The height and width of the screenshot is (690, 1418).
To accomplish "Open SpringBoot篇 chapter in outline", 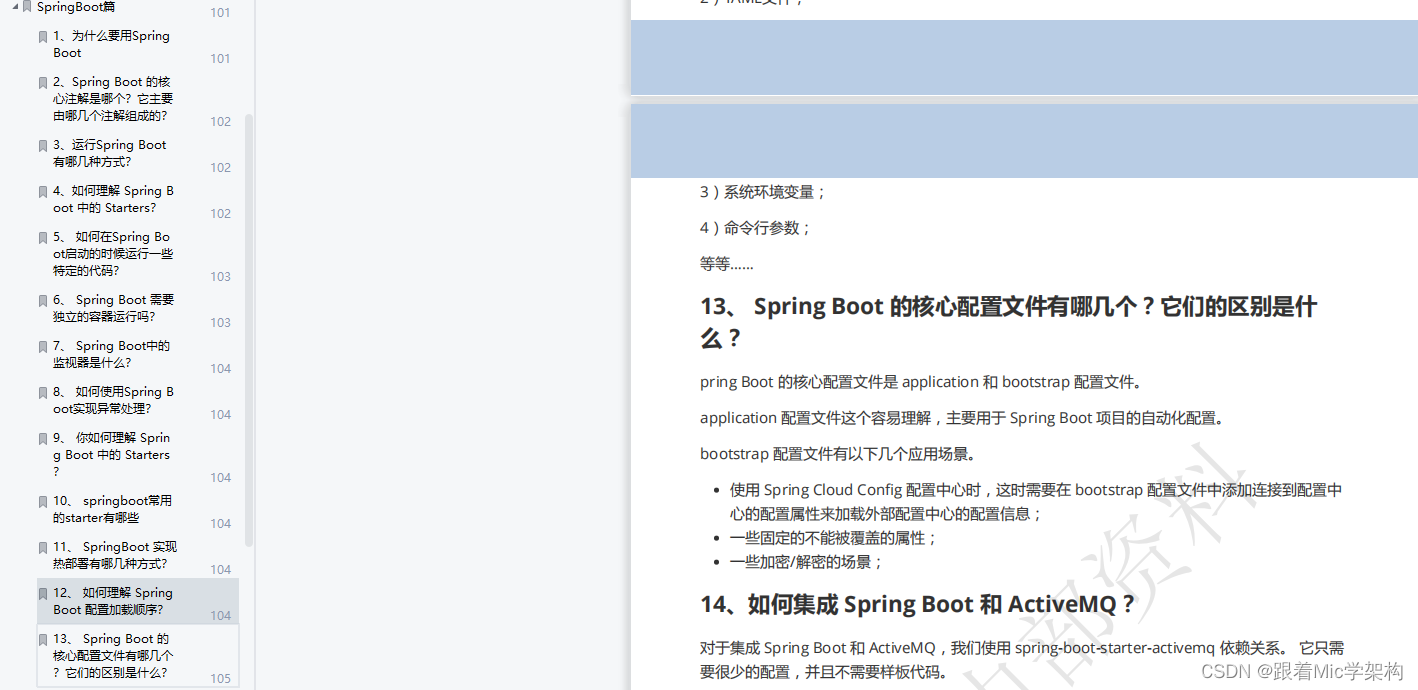I will tap(76, 7).
